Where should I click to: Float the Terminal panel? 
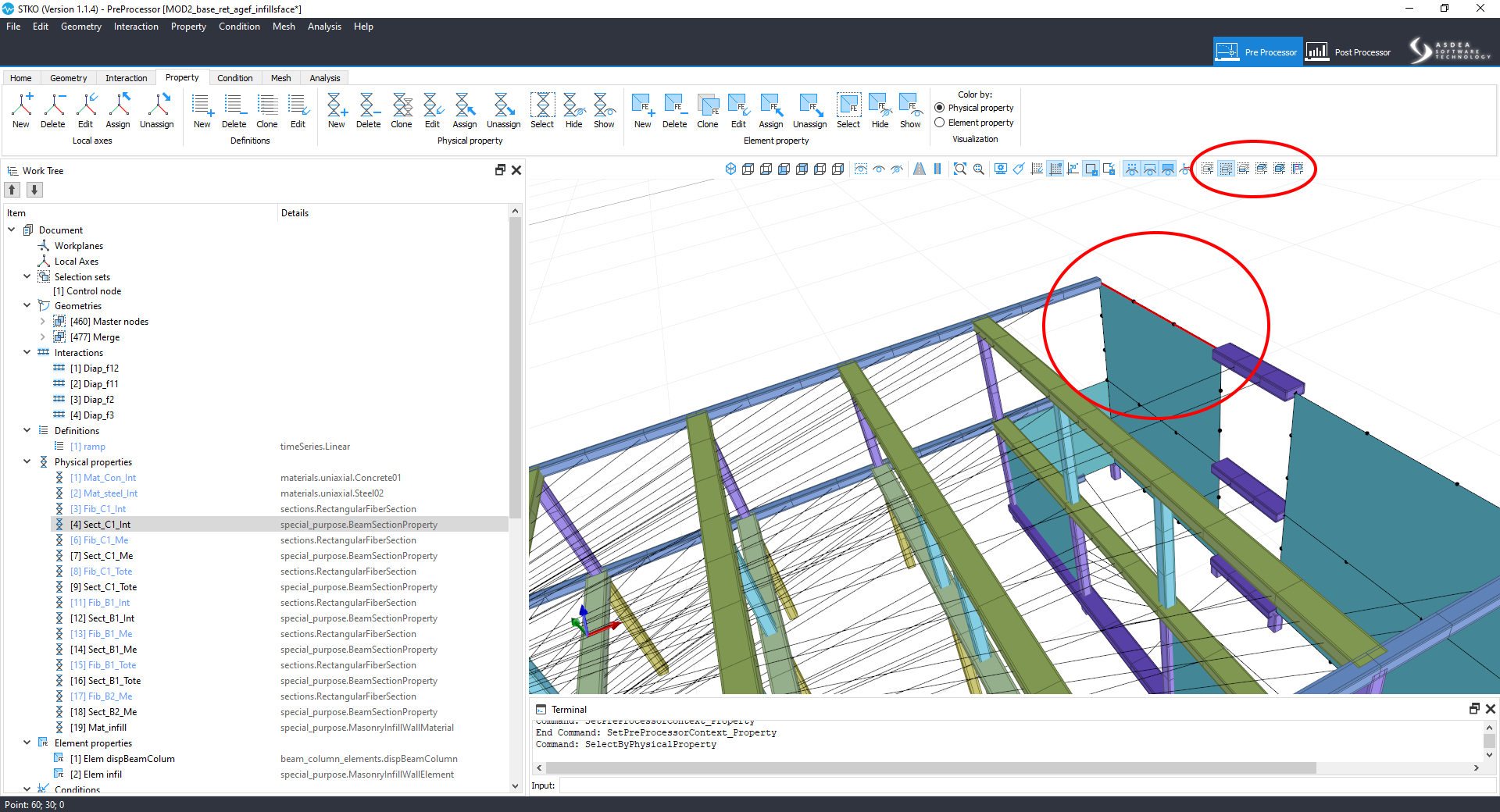pos(1474,709)
